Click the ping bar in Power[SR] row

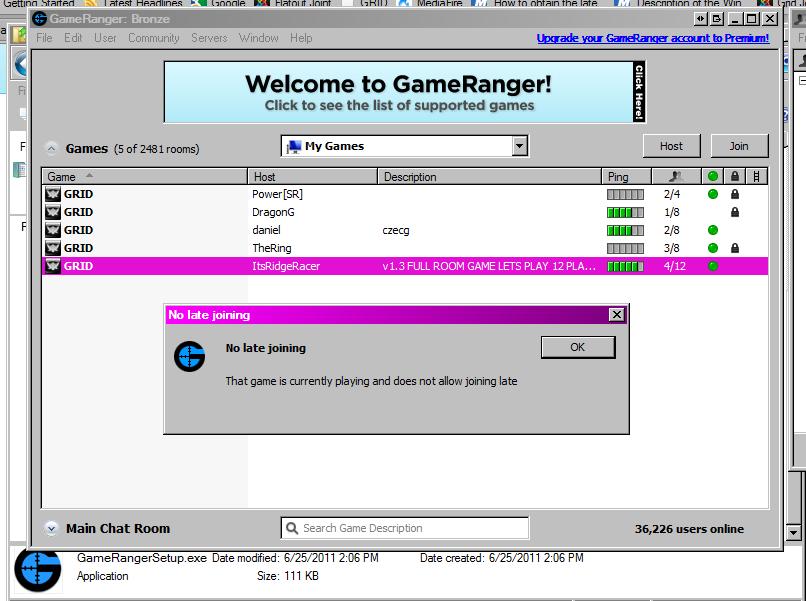point(625,194)
